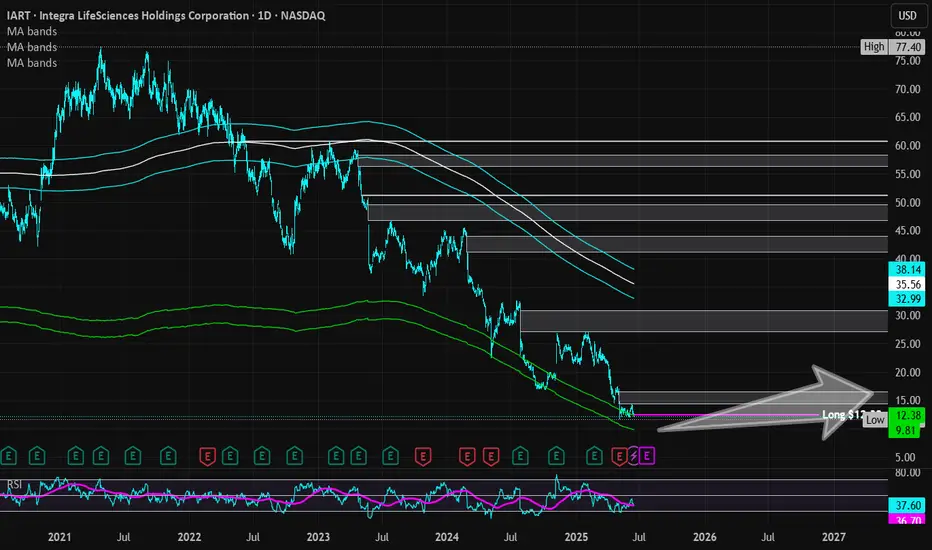The image size is (932, 550).
Task: Click the 70.00 price axis label
Action: pos(908,89)
